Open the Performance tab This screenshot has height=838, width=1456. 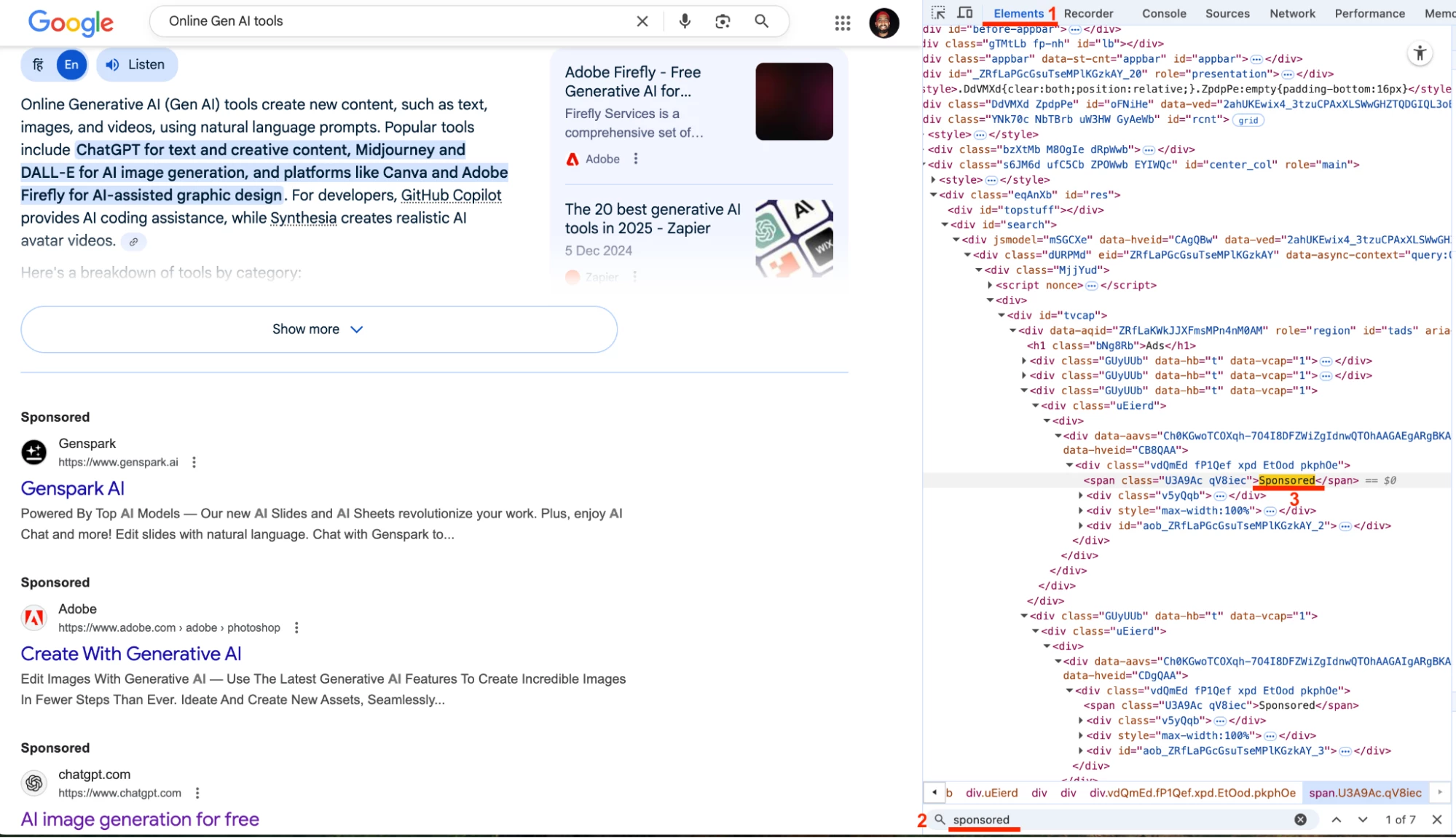point(1369,13)
